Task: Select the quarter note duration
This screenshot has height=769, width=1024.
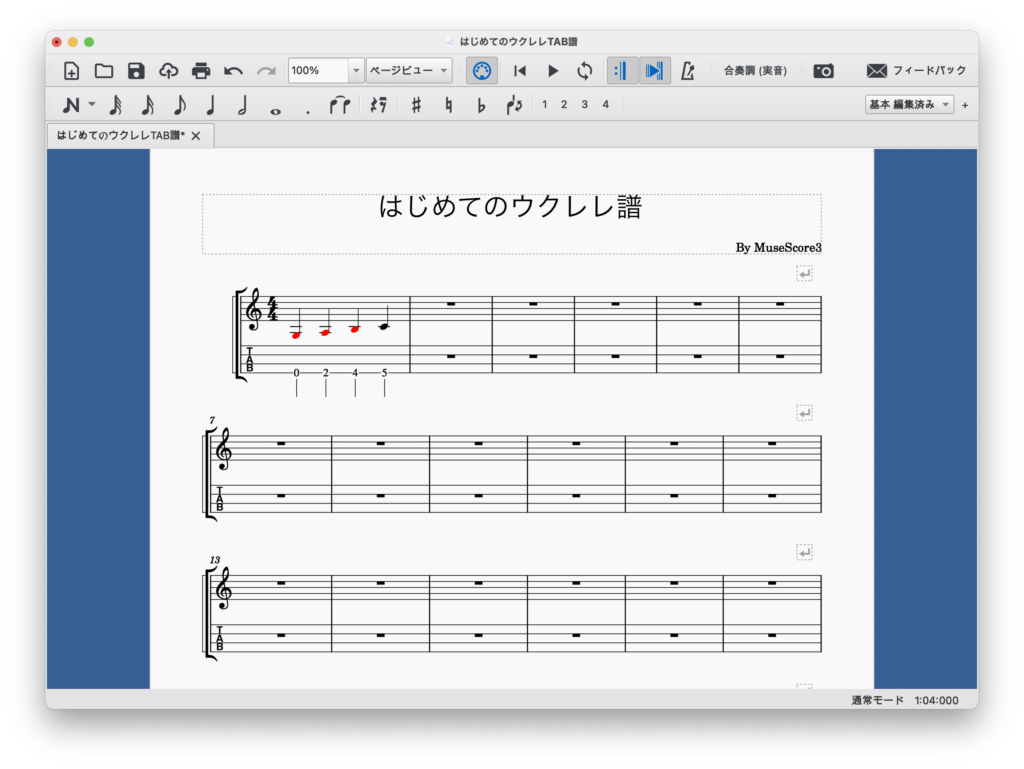Action: point(211,105)
